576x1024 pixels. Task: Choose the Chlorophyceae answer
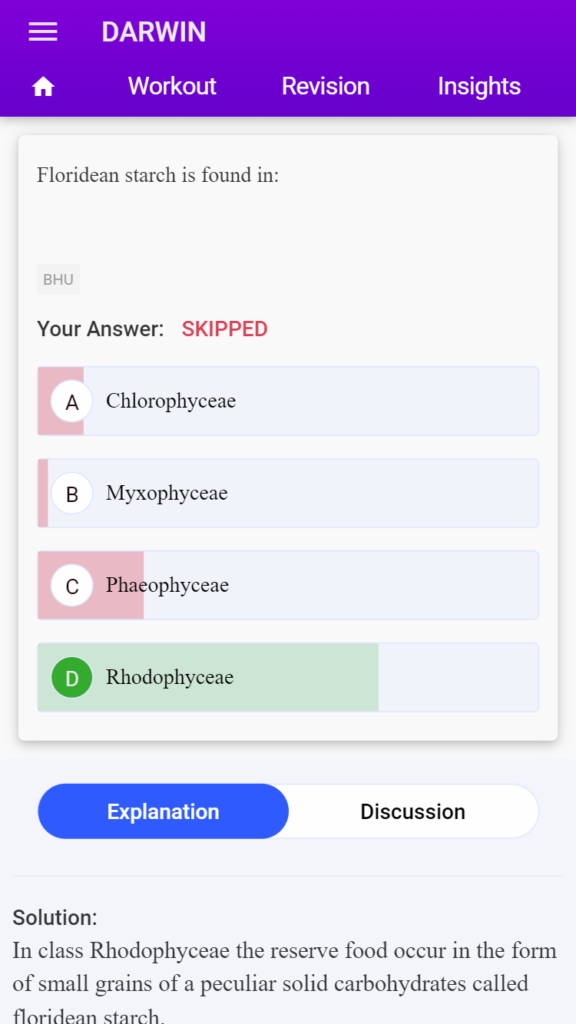click(288, 401)
